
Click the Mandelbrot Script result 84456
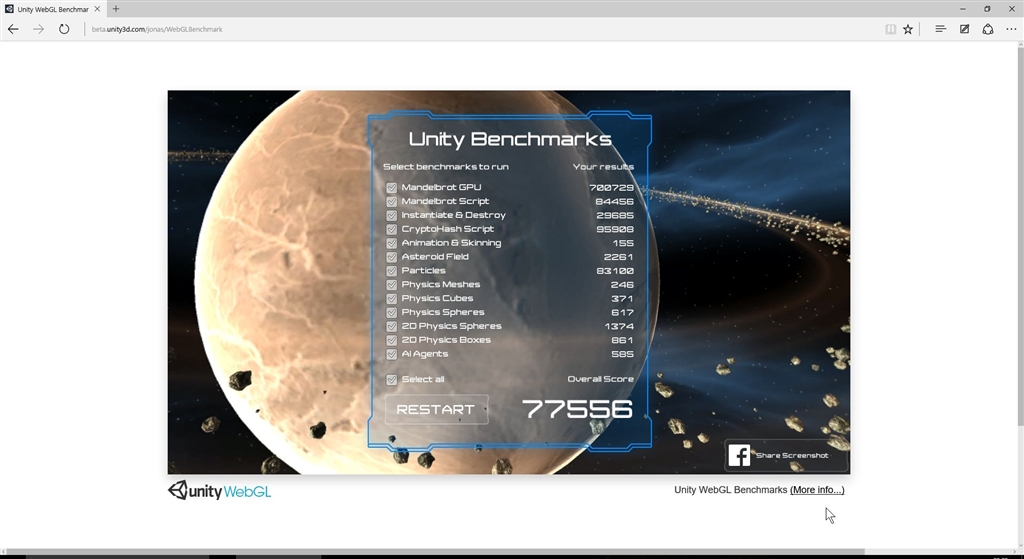[615, 201]
